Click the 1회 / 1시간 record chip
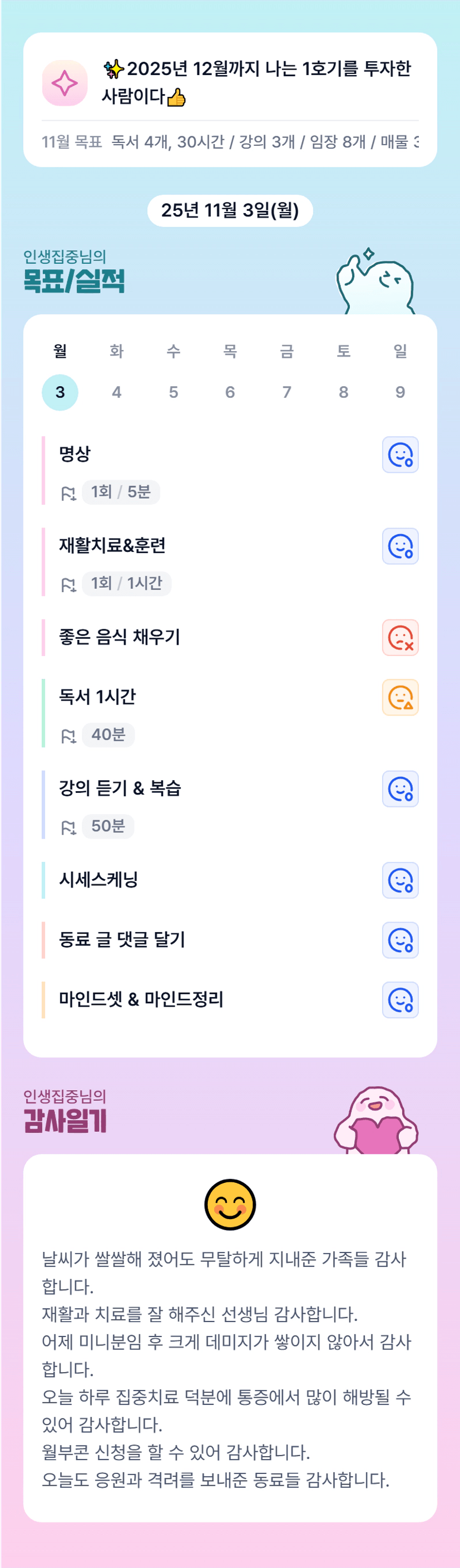 (127, 583)
